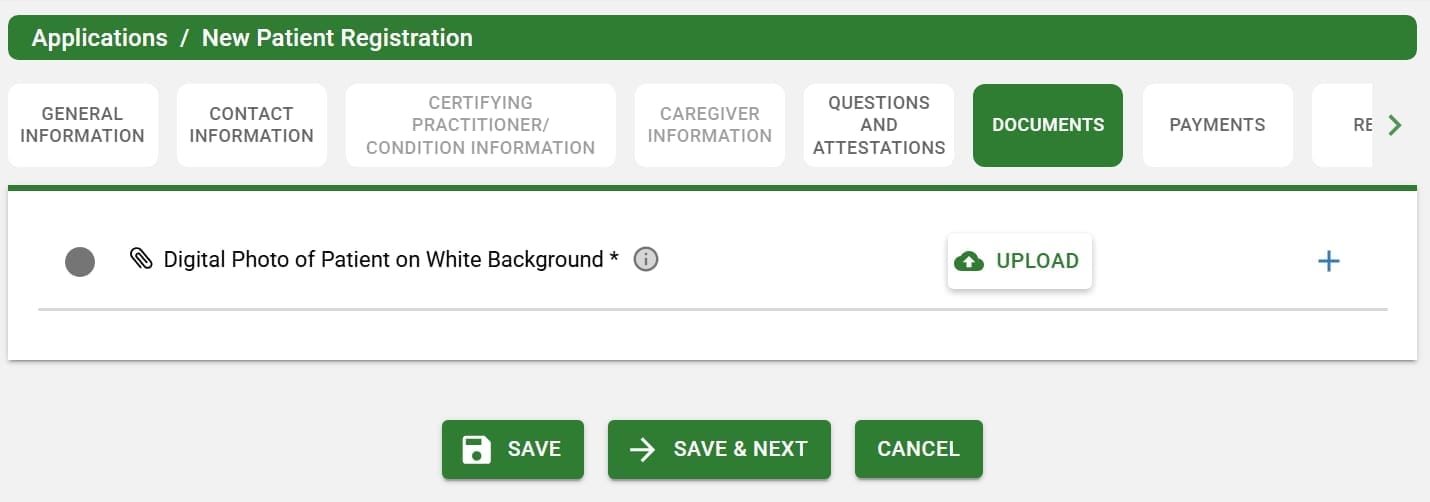The width and height of the screenshot is (1430, 502).
Task: Click the Applications breadcrumb link
Action: tap(99, 38)
